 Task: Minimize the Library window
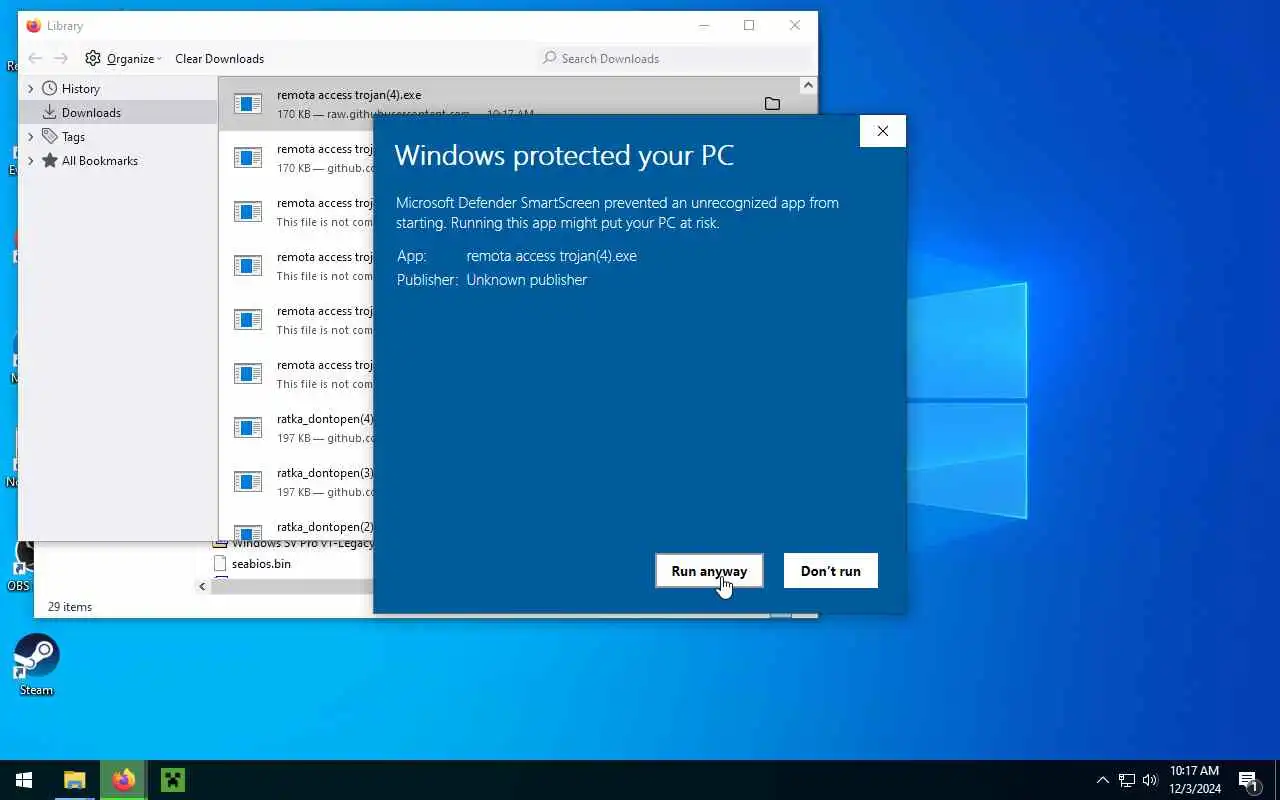(703, 25)
